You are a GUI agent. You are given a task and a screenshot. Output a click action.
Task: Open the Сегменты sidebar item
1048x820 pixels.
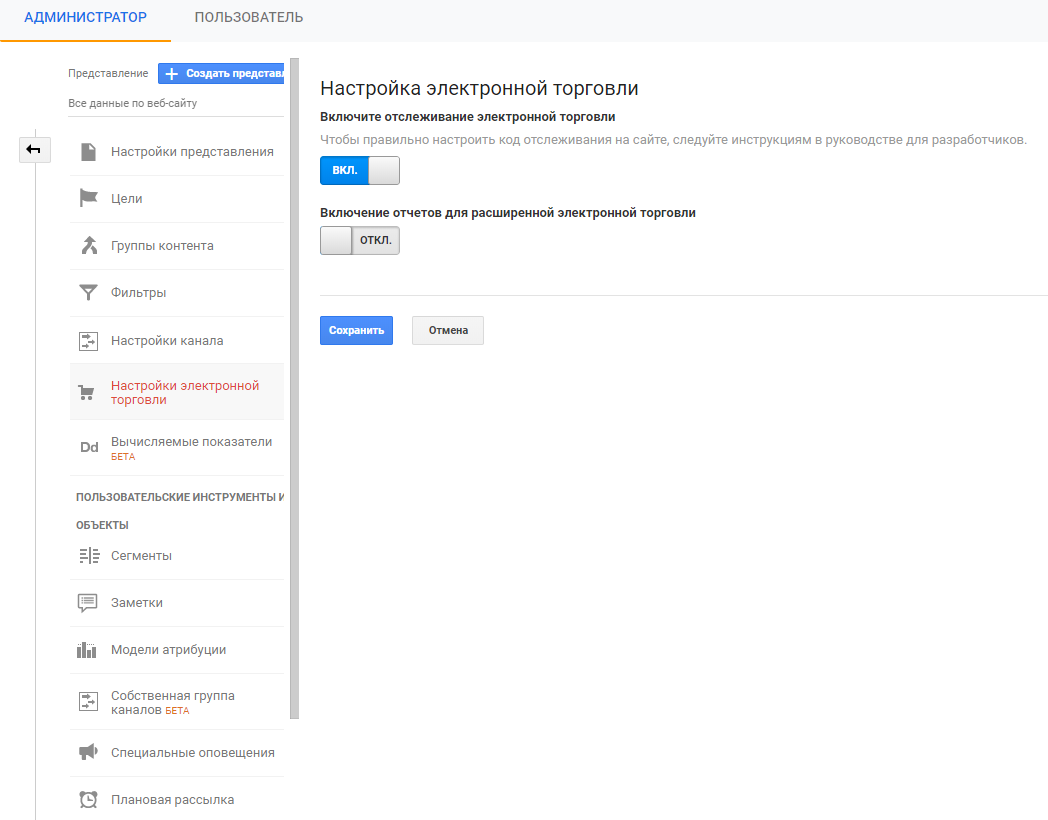(141, 556)
